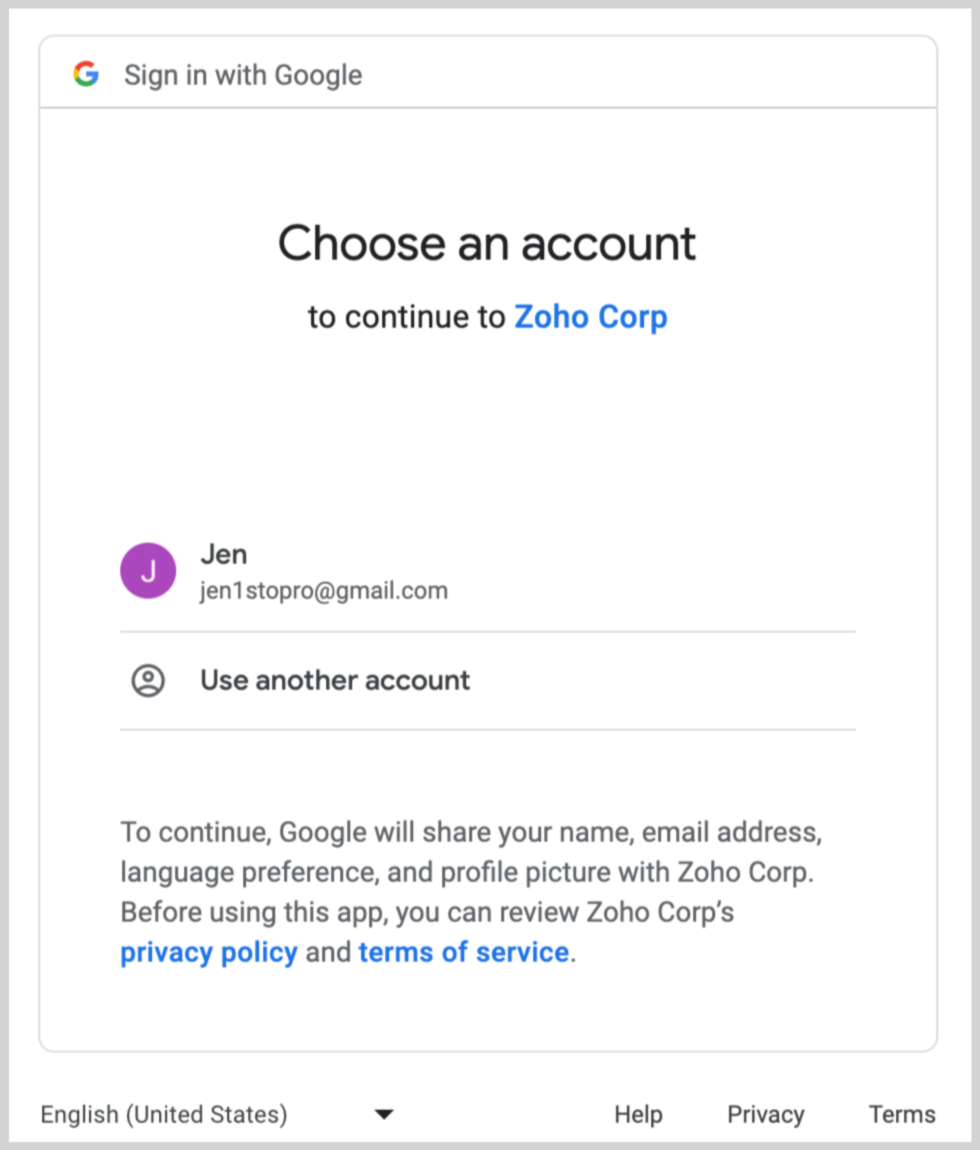Viewport: 980px width, 1150px height.
Task: Click Jen's purple J avatar
Action: pyautogui.click(x=148, y=571)
